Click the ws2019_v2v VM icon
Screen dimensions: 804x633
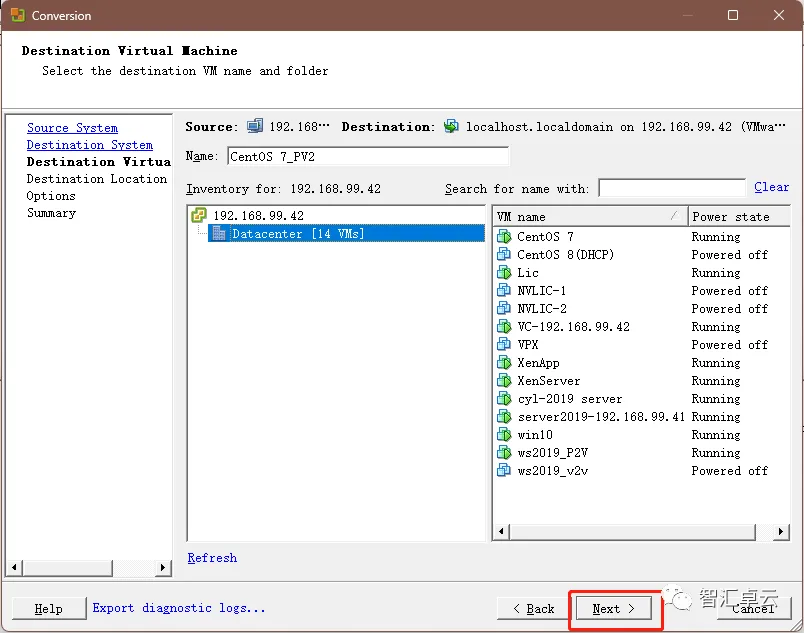coord(504,471)
